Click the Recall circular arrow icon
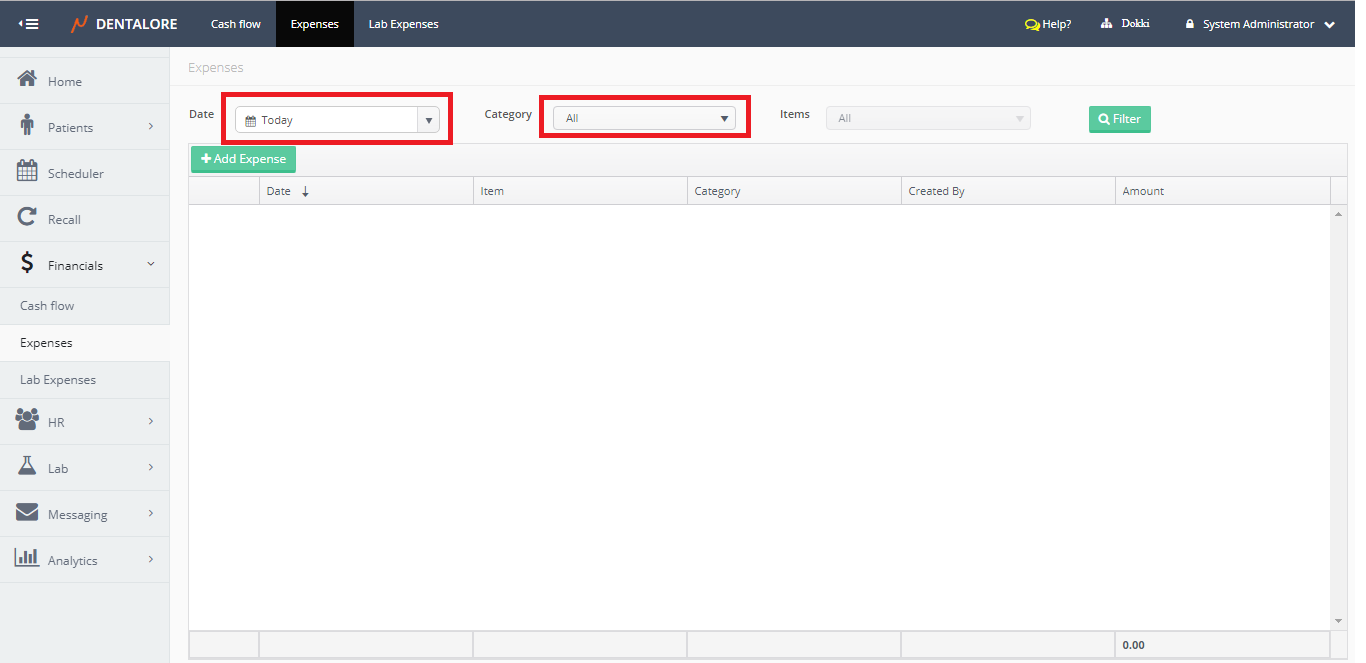1366x663 pixels. (x=27, y=218)
